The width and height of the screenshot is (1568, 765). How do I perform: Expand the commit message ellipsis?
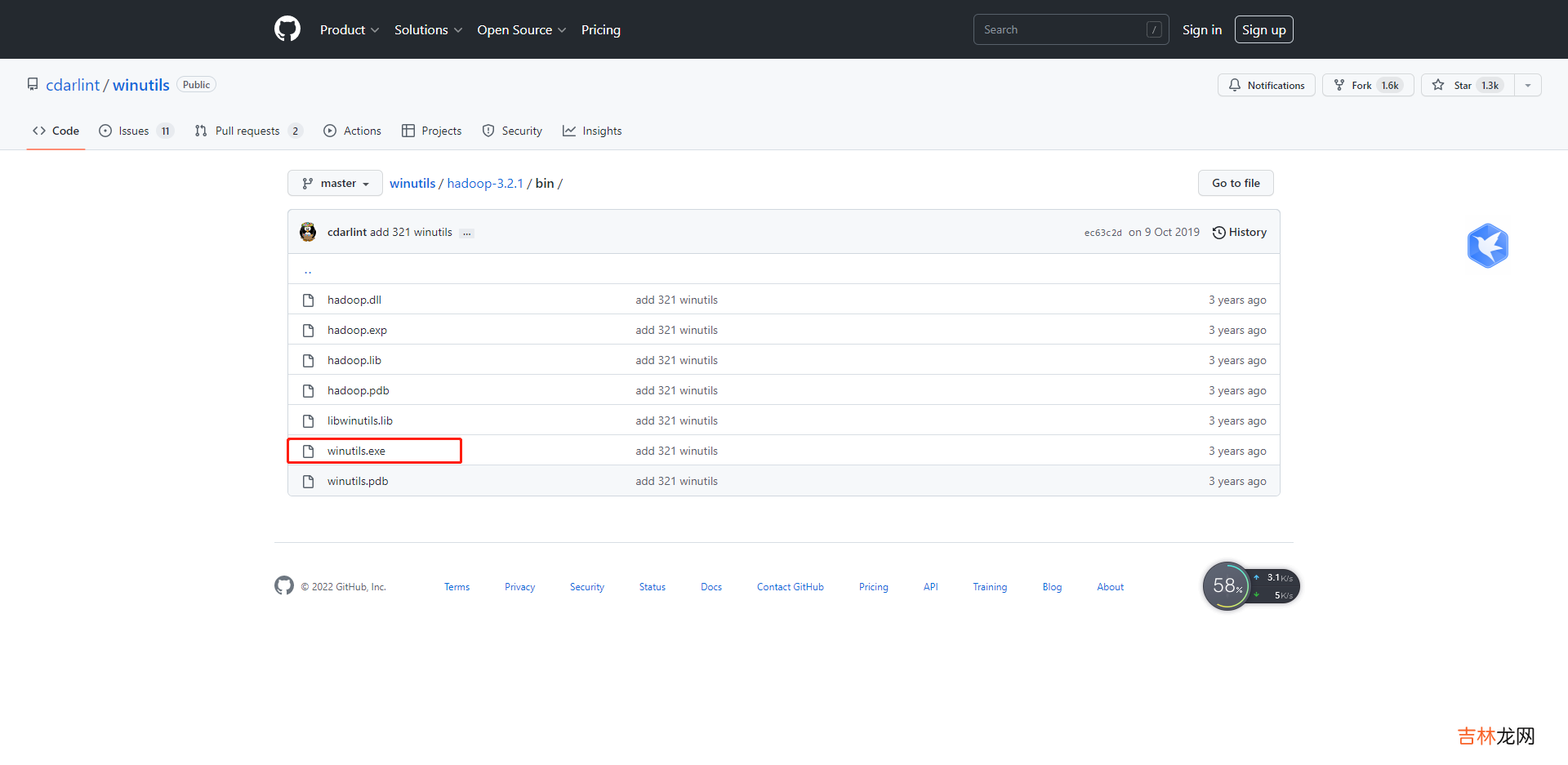pyautogui.click(x=466, y=233)
